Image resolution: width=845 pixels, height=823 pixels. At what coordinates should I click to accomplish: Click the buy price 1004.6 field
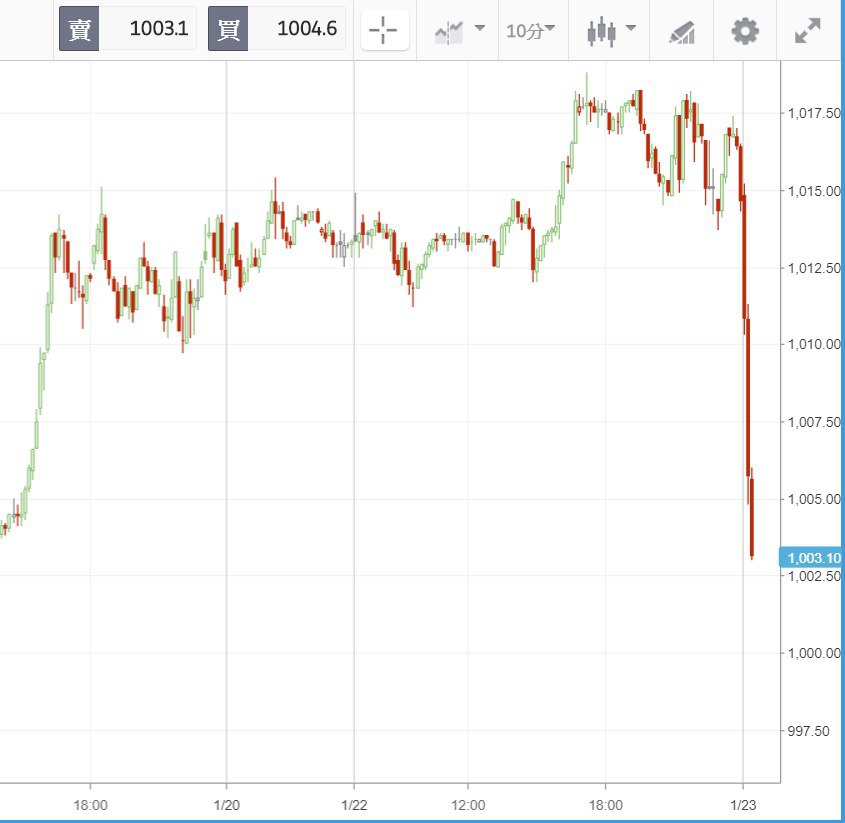(x=297, y=30)
